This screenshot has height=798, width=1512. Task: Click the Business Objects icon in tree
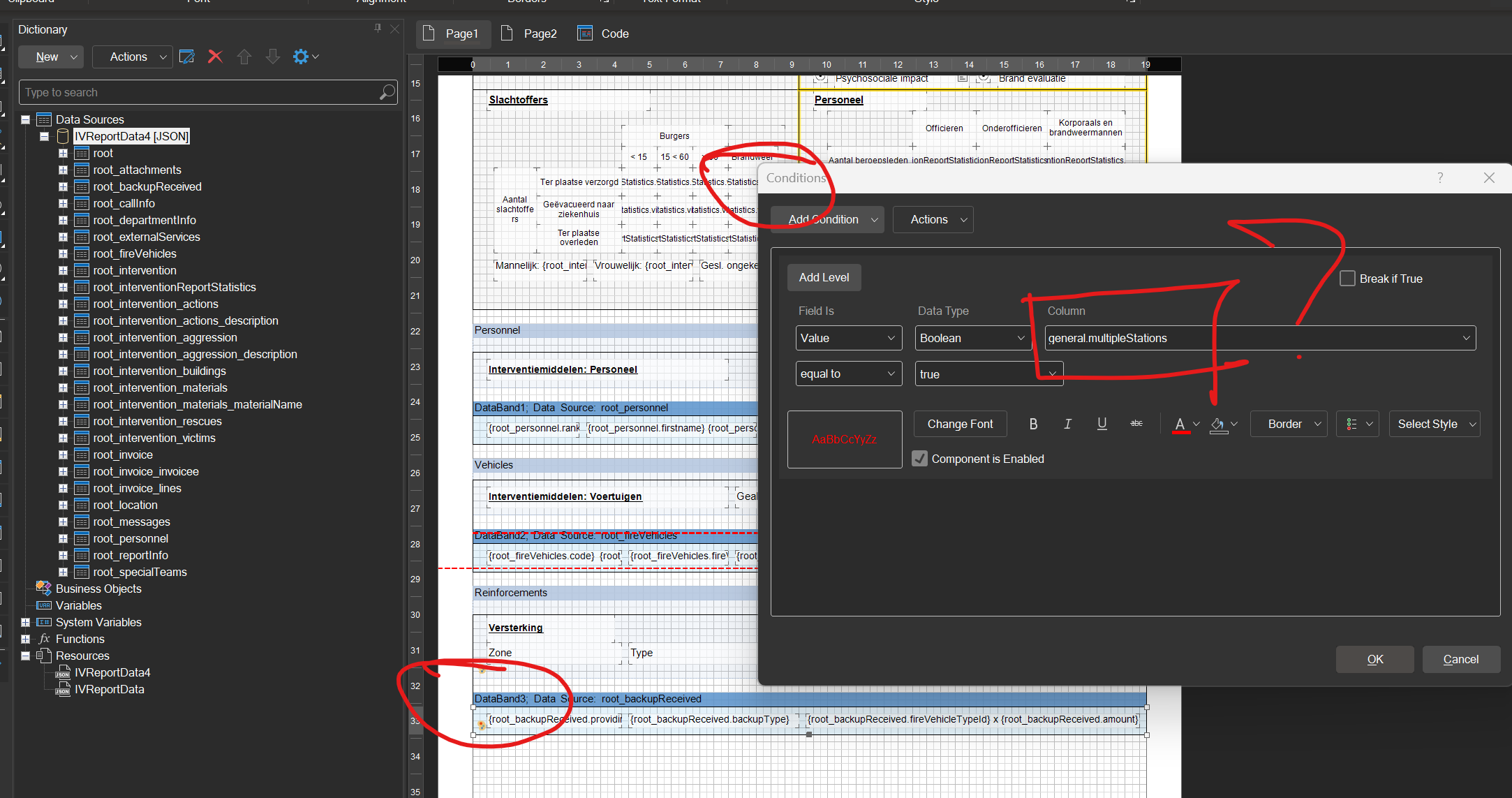tap(43, 589)
